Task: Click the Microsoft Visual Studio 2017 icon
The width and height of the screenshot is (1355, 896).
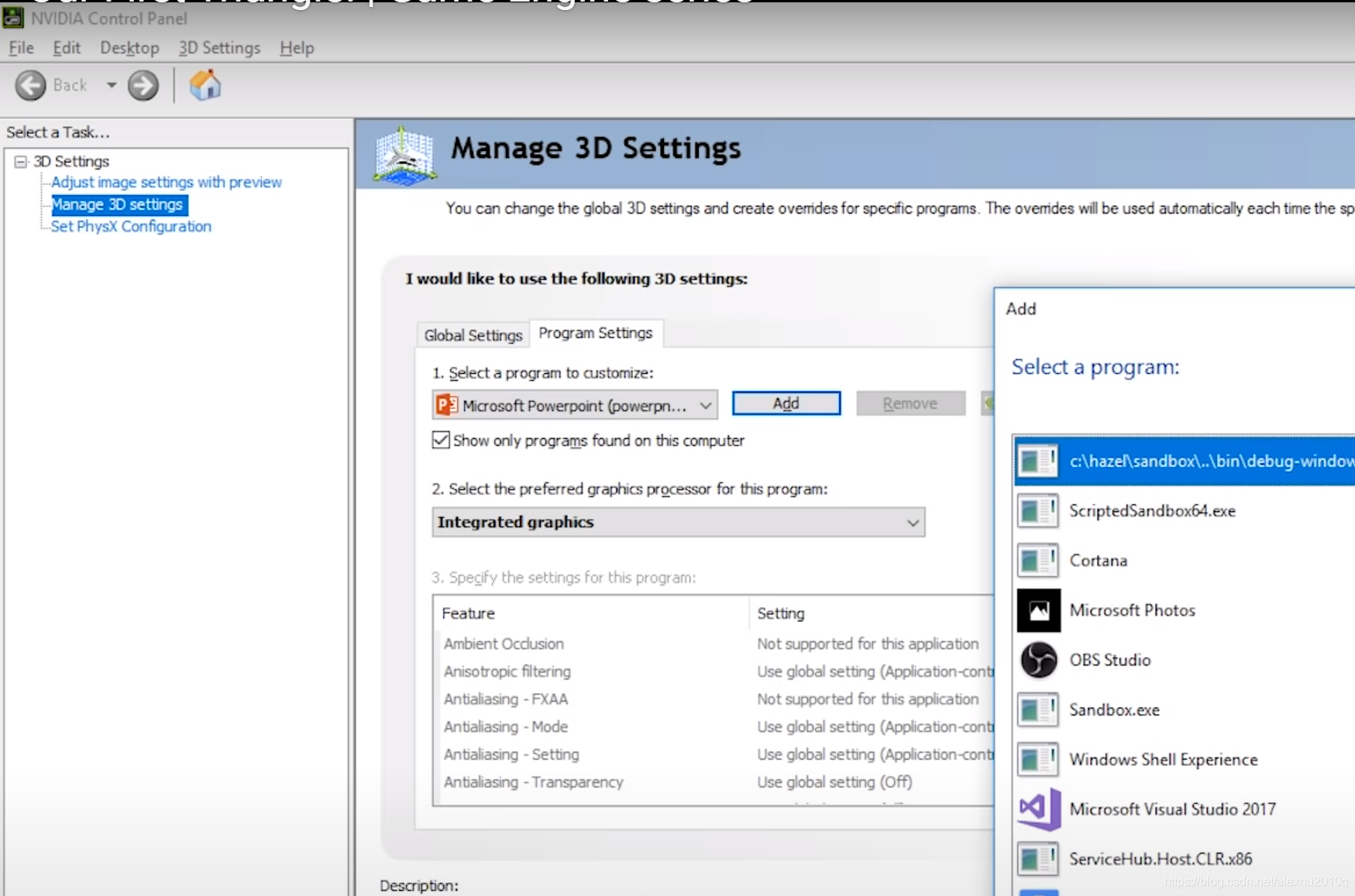Action: pos(1038,809)
